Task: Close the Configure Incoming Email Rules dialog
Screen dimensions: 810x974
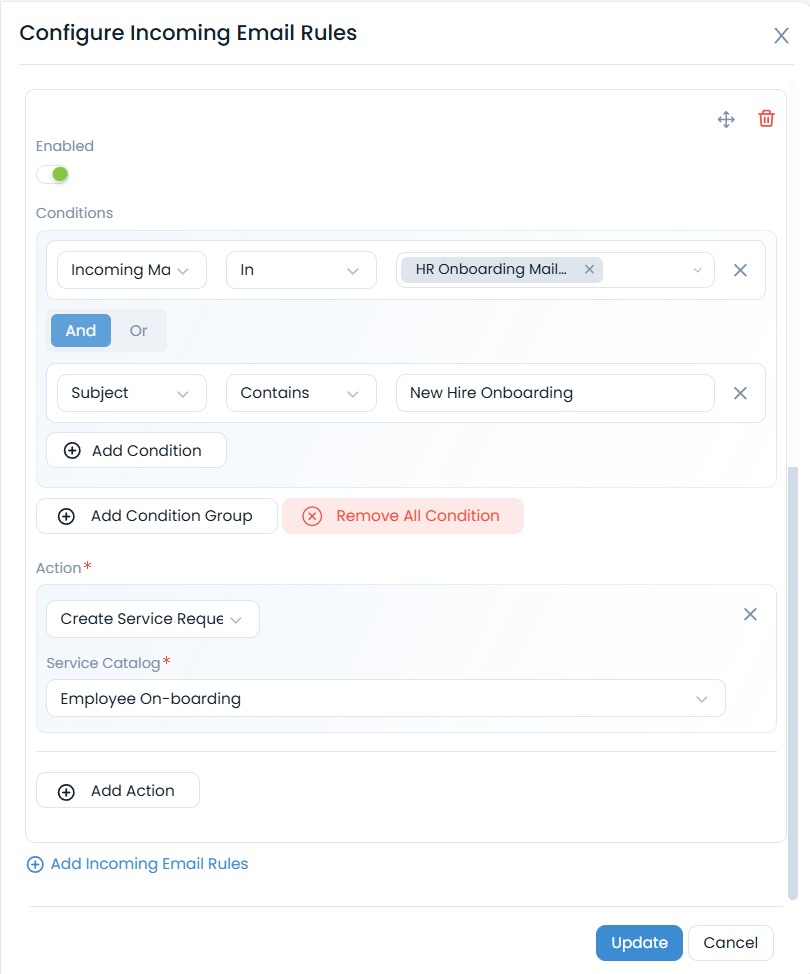Action: [x=781, y=35]
